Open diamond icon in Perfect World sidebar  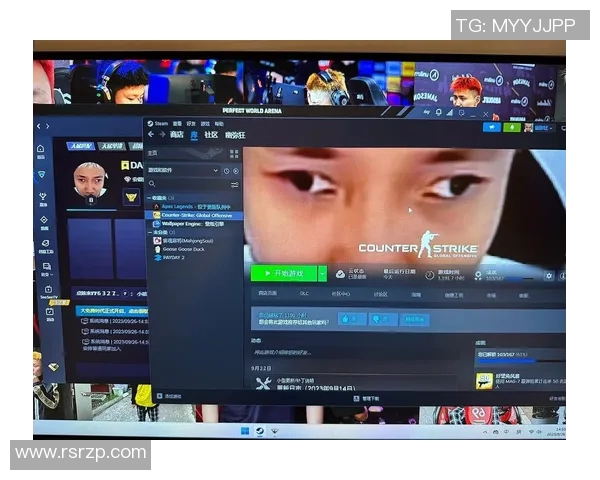(44, 220)
